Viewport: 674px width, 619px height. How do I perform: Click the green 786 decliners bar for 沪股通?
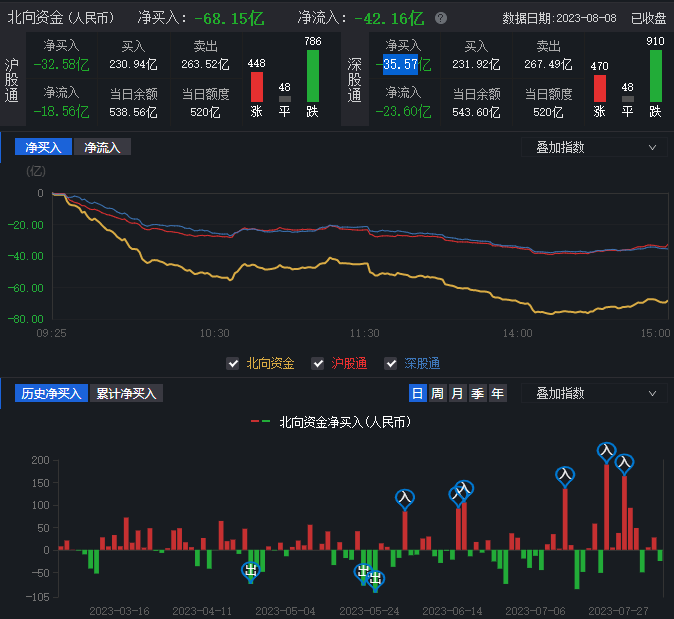point(313,76)
